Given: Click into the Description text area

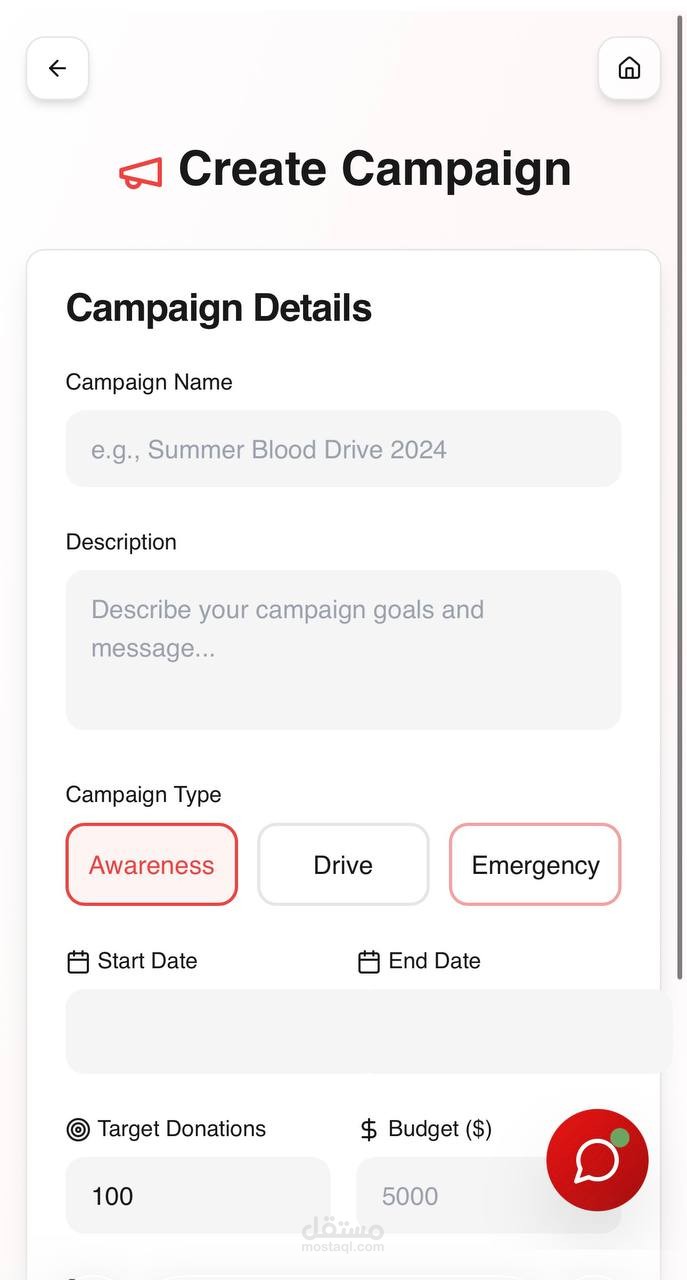Looking at the screenshot, I should [x=343, y=649].
